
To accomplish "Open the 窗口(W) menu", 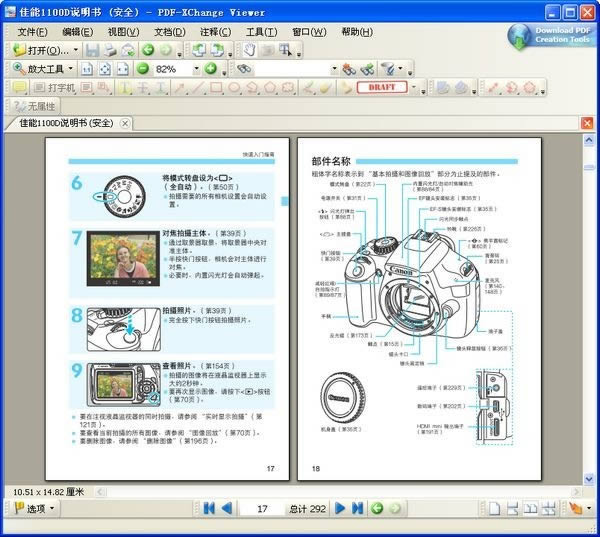I will pos(309,32).
